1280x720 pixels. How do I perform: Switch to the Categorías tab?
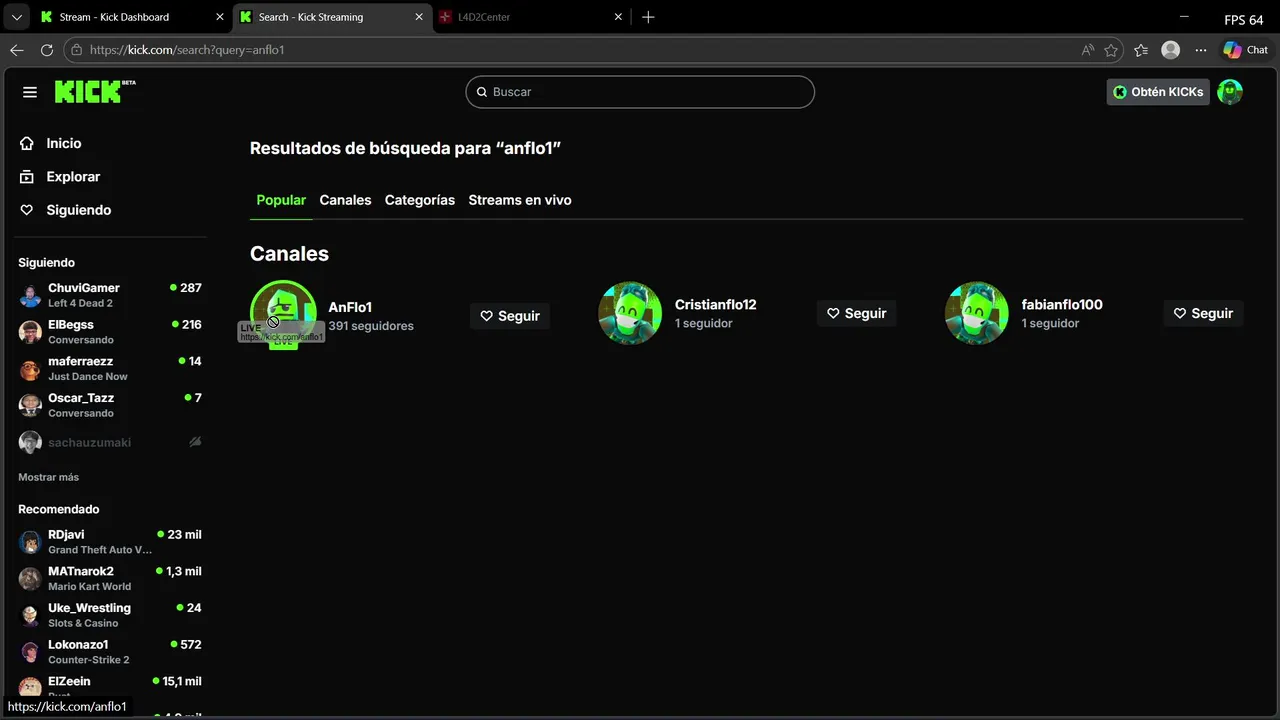pyautogui.click(x=420, y=200)
